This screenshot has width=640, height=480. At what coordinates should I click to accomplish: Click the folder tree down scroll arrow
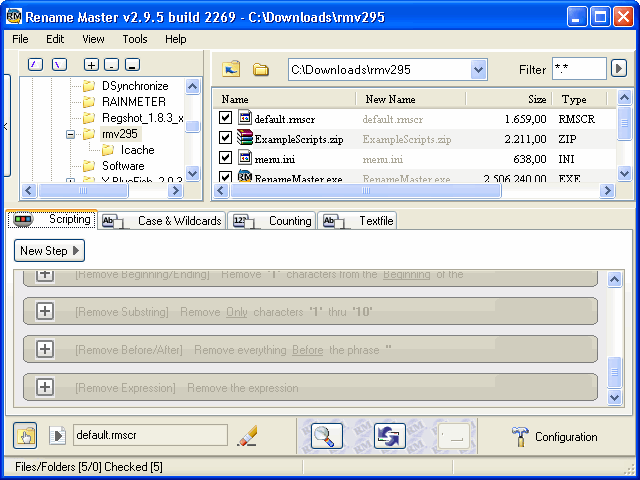click(x=193, y=173)
